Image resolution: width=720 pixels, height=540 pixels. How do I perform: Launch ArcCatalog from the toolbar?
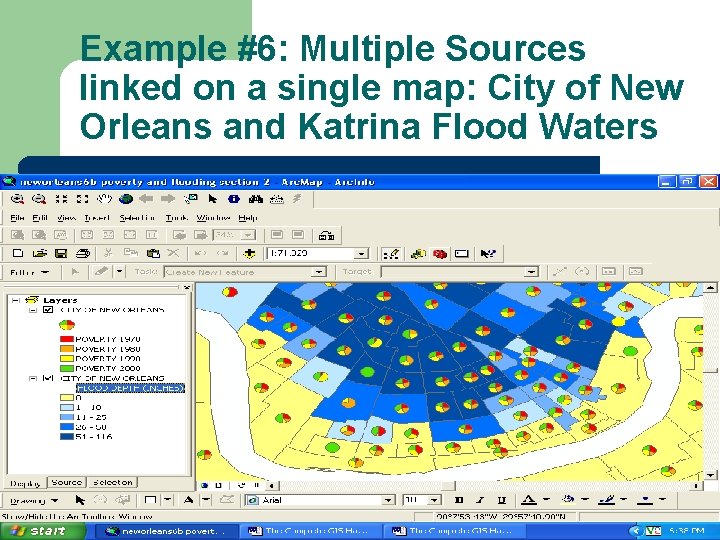tap(418, 253)
